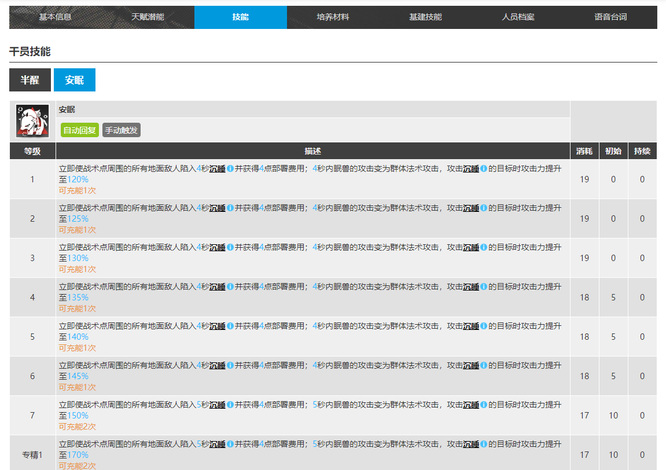Click info icon after 陷入5秒沉睡 in level 7 row

(x=230, y=405)
